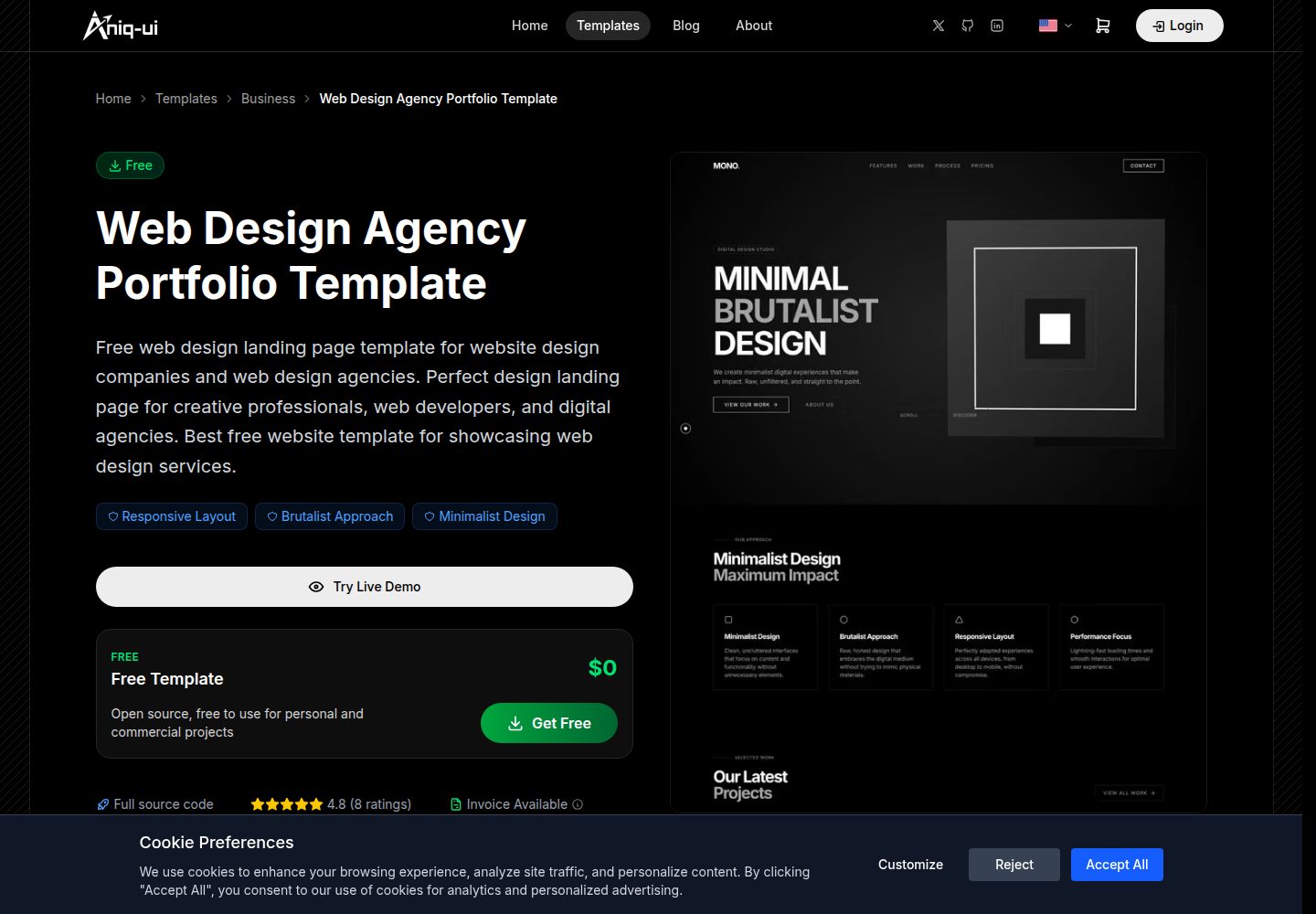Viewport: 1316px width, 914px height.
Task: Click the Home breadcrumb link
Action: pyautogui.click(x=113, y=99)
